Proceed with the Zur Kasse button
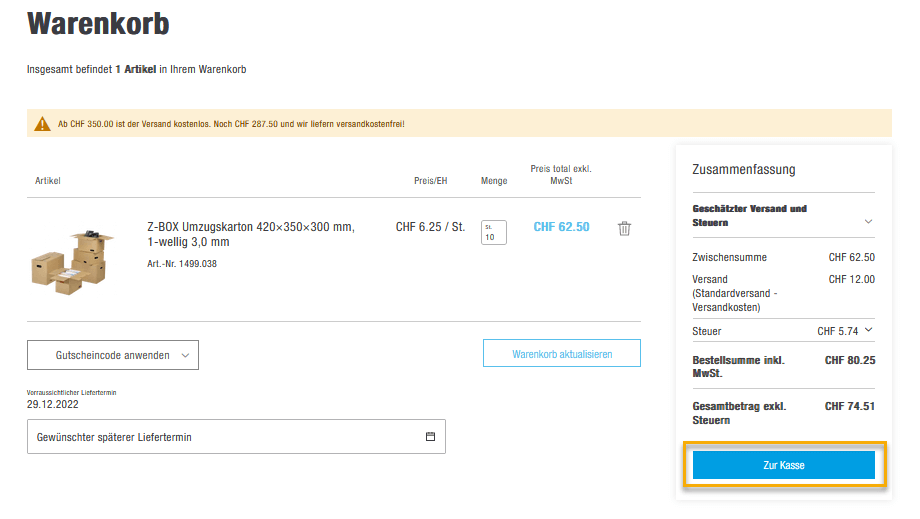Screen dimensions: 920x519 pos(783,465)
